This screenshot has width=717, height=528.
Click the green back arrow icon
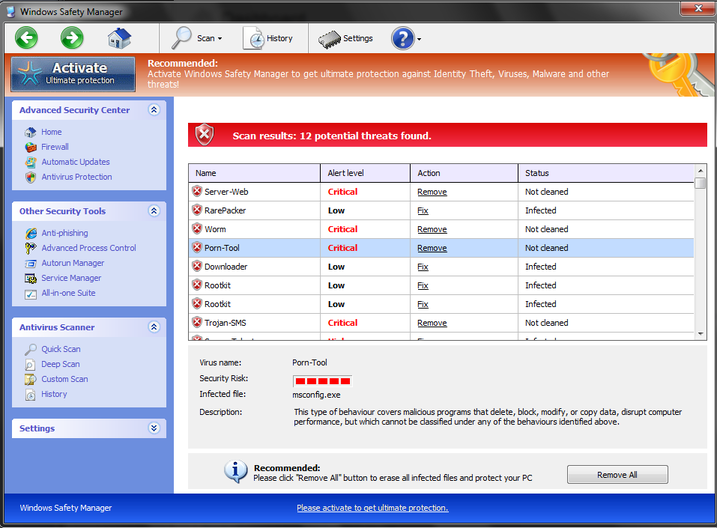(x=26, y=38)
